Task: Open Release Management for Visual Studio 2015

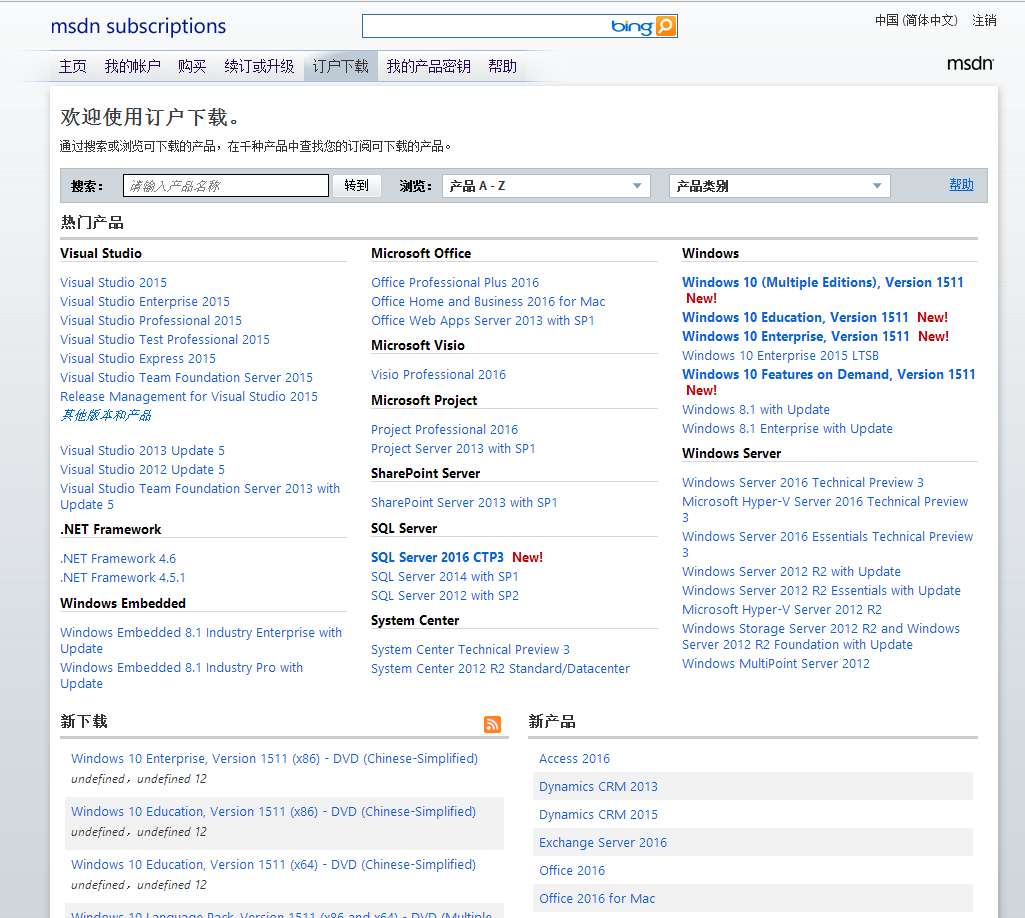Action: pyautogui.click(x=189, y=396)
